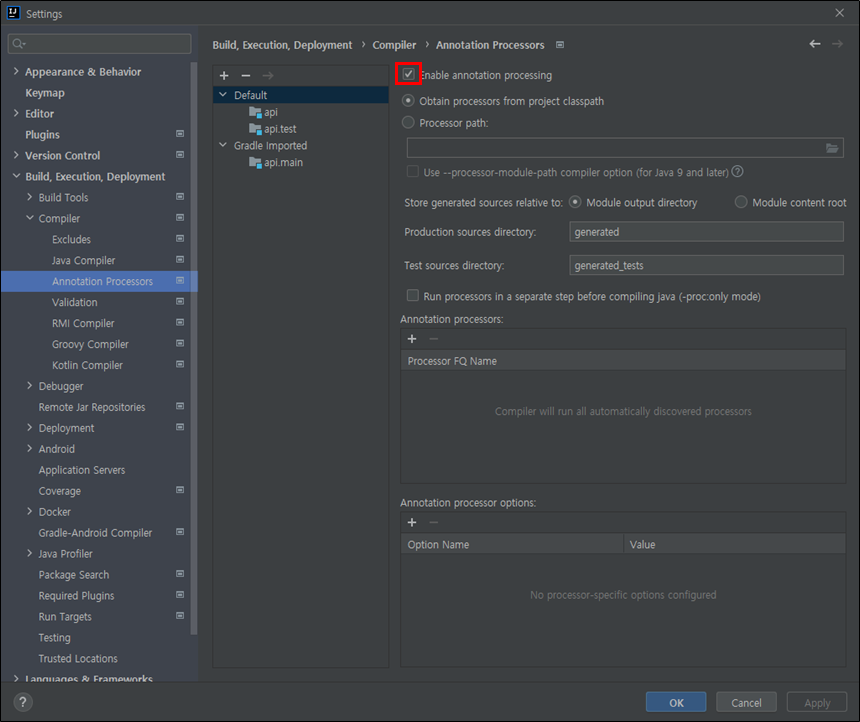Add a new annotation profile with plus icon
This screenshot has width=860, height=722.
click(224, 76)
